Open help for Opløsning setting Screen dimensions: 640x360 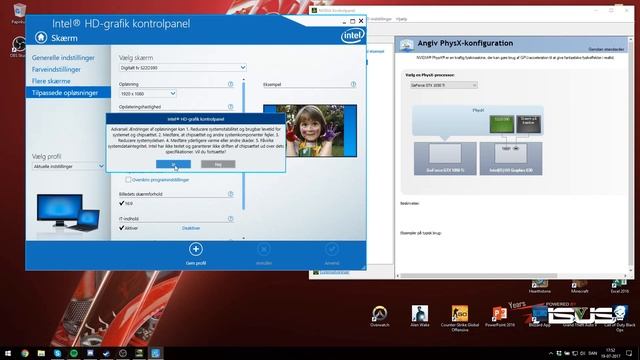point(231,84)
